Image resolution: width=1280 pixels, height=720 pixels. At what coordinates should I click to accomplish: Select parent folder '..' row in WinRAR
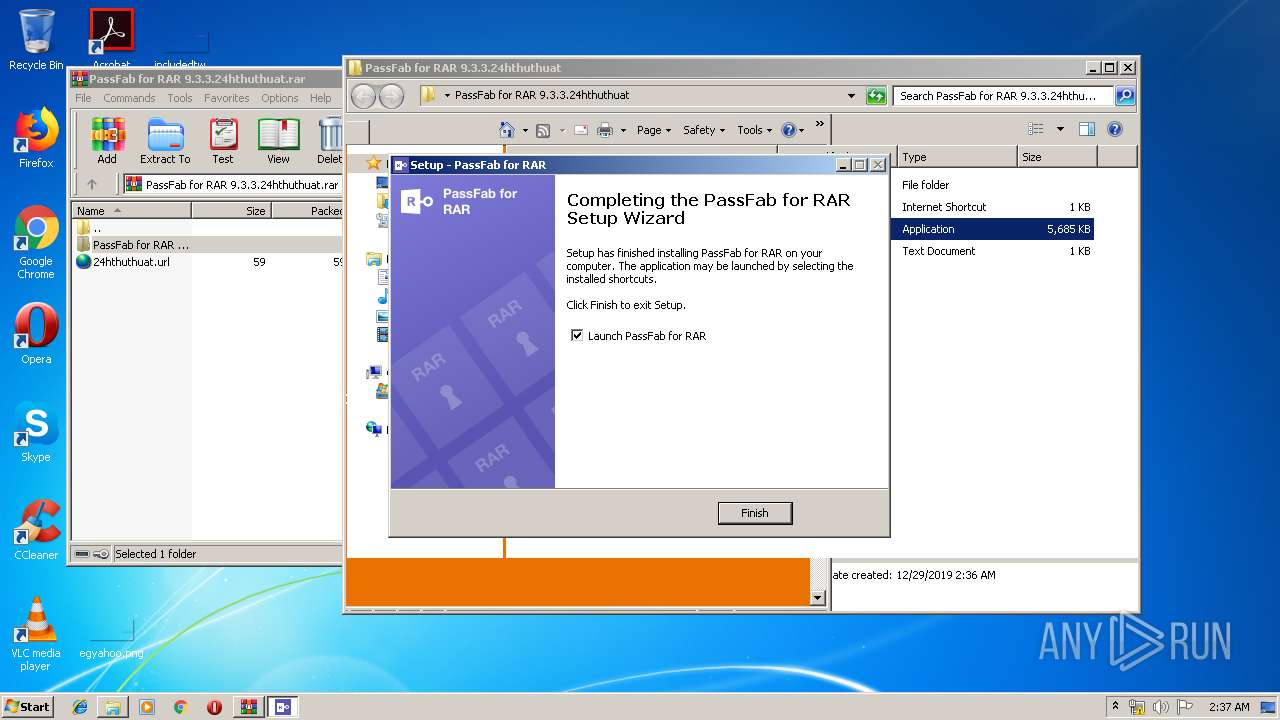[x=207, y=228]
